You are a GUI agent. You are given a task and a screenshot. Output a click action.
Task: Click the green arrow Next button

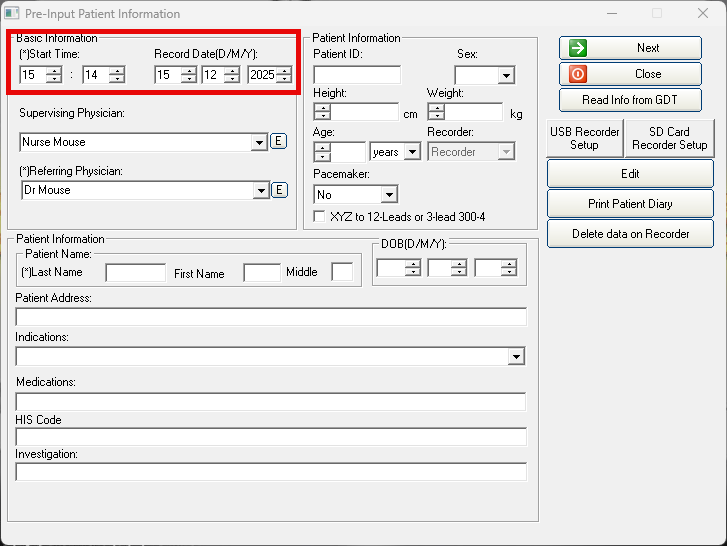tap(630, 48)
